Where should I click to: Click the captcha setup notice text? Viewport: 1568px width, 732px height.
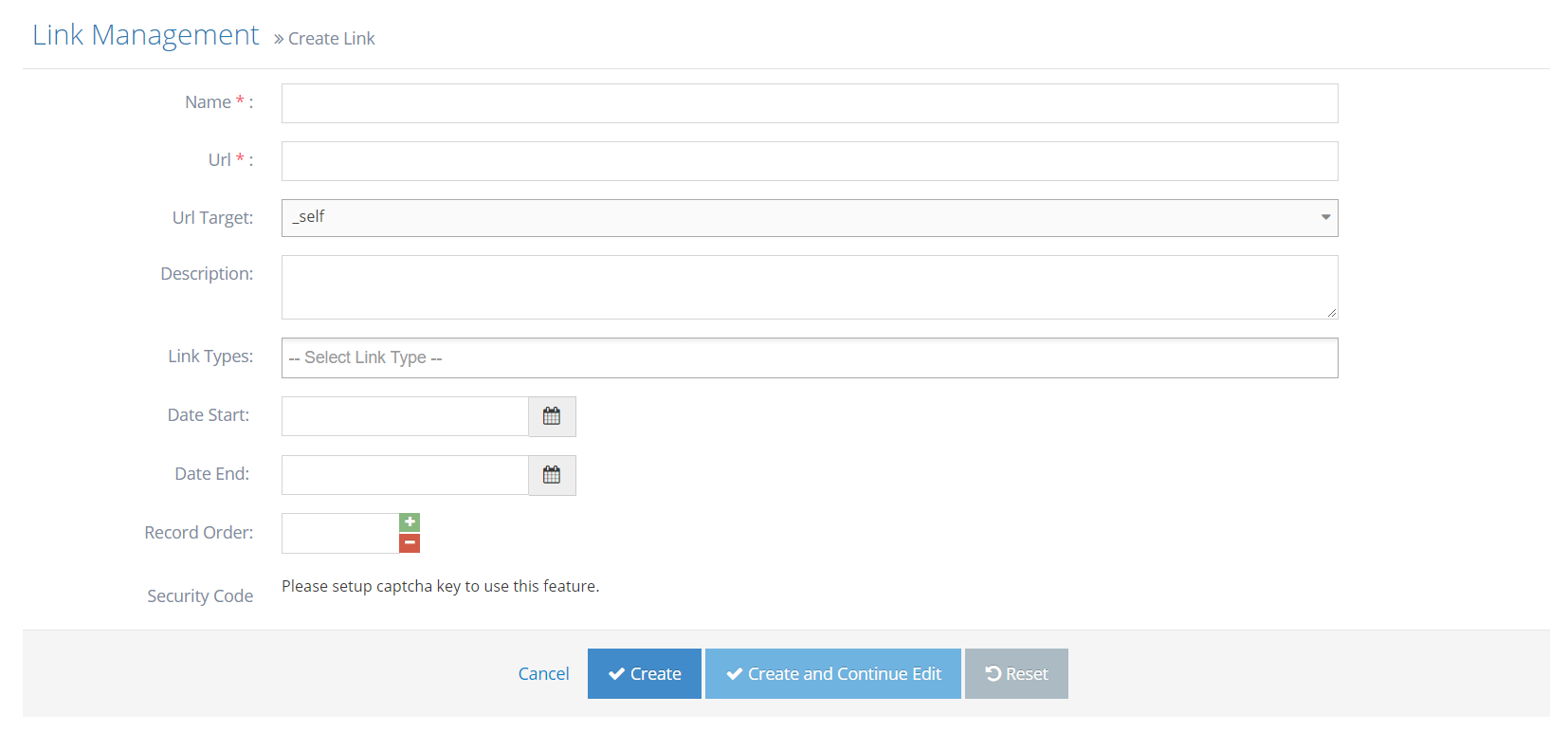click(x=440, y=586)
